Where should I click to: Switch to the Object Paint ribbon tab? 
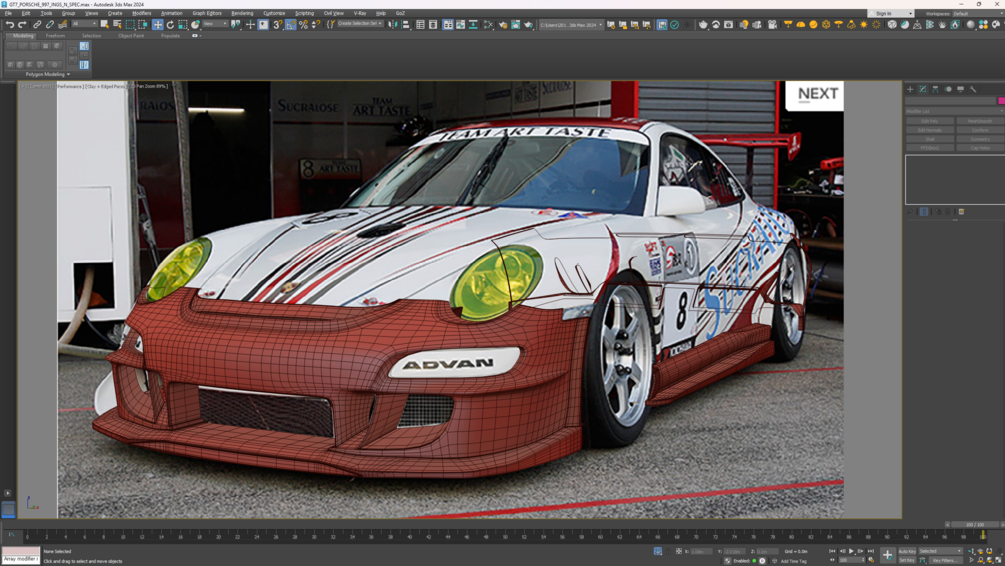131,36
